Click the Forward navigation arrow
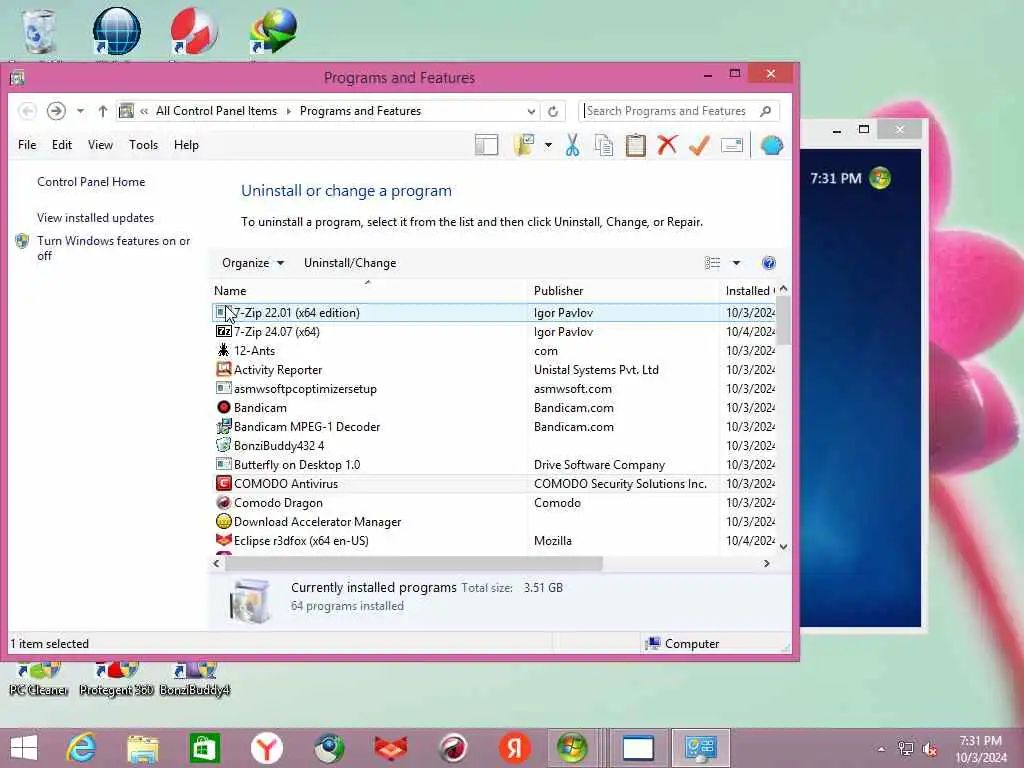1024x768 pixels. 56,111
